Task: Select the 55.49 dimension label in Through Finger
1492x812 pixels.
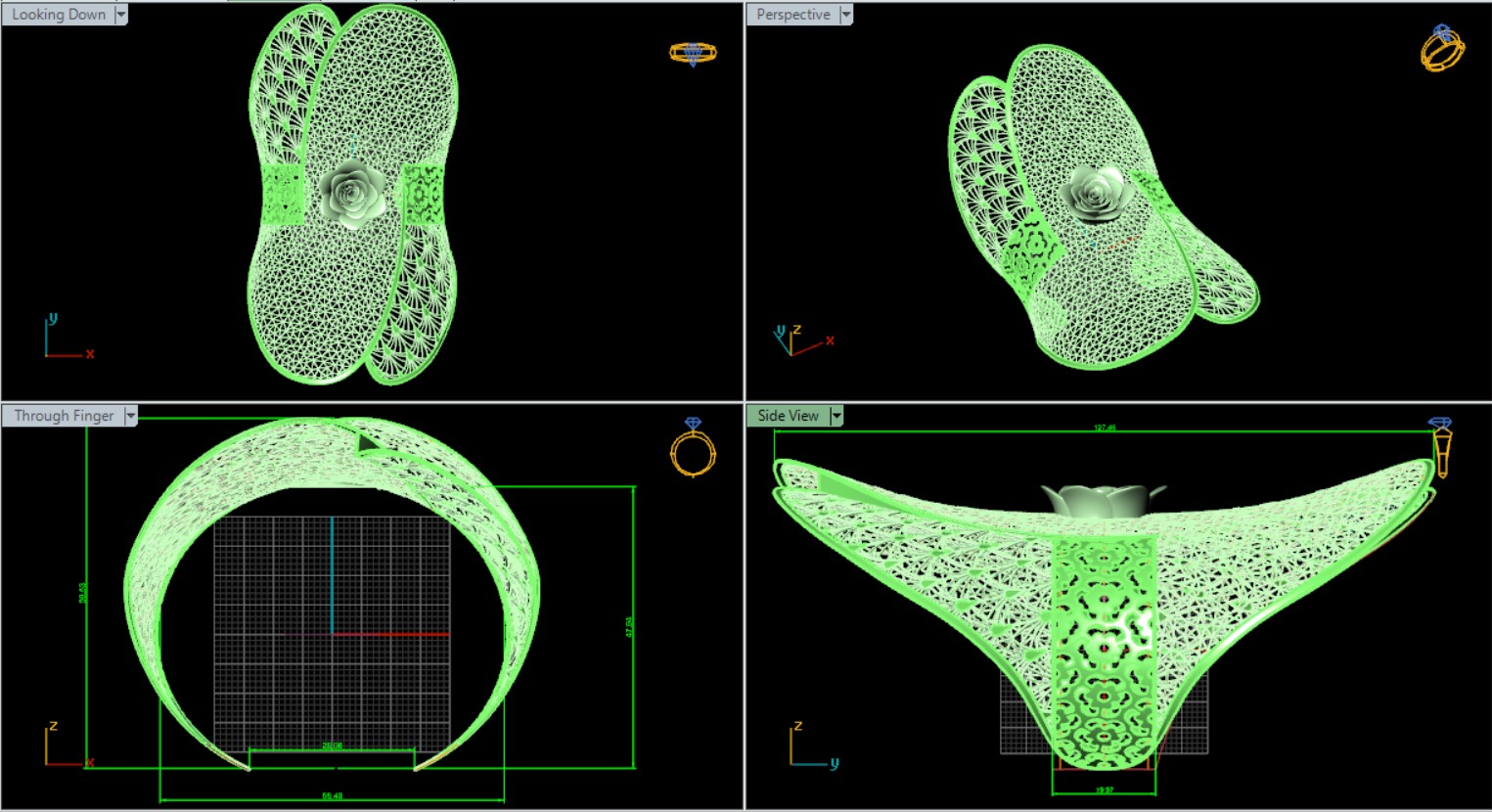Action: click(x=332, y=796)
